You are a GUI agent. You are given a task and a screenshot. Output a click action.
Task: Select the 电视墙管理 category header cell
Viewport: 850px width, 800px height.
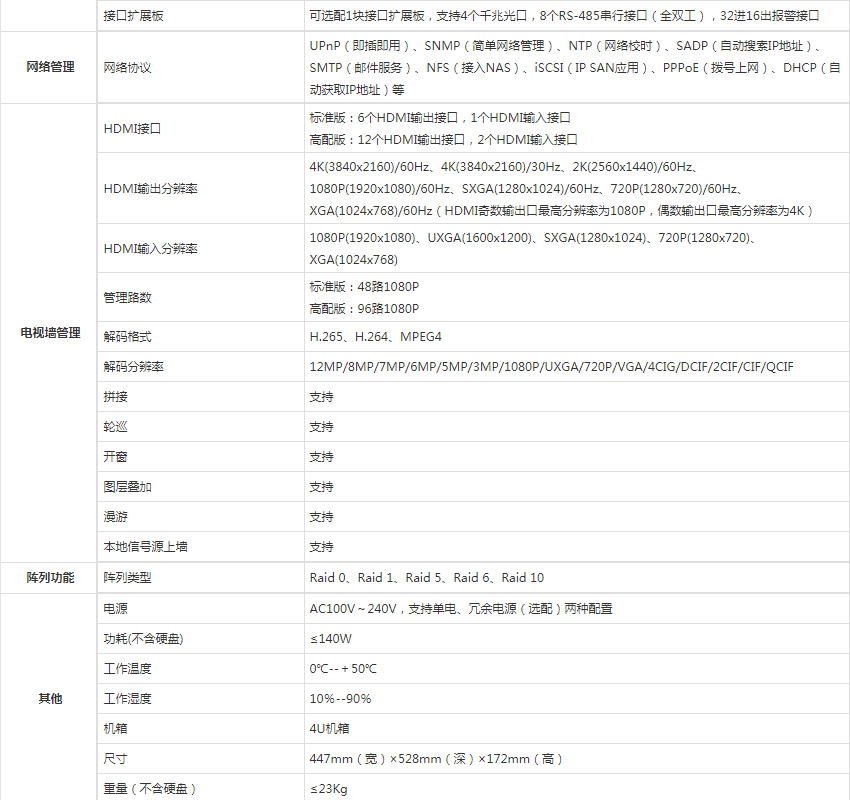pos(49,332)
